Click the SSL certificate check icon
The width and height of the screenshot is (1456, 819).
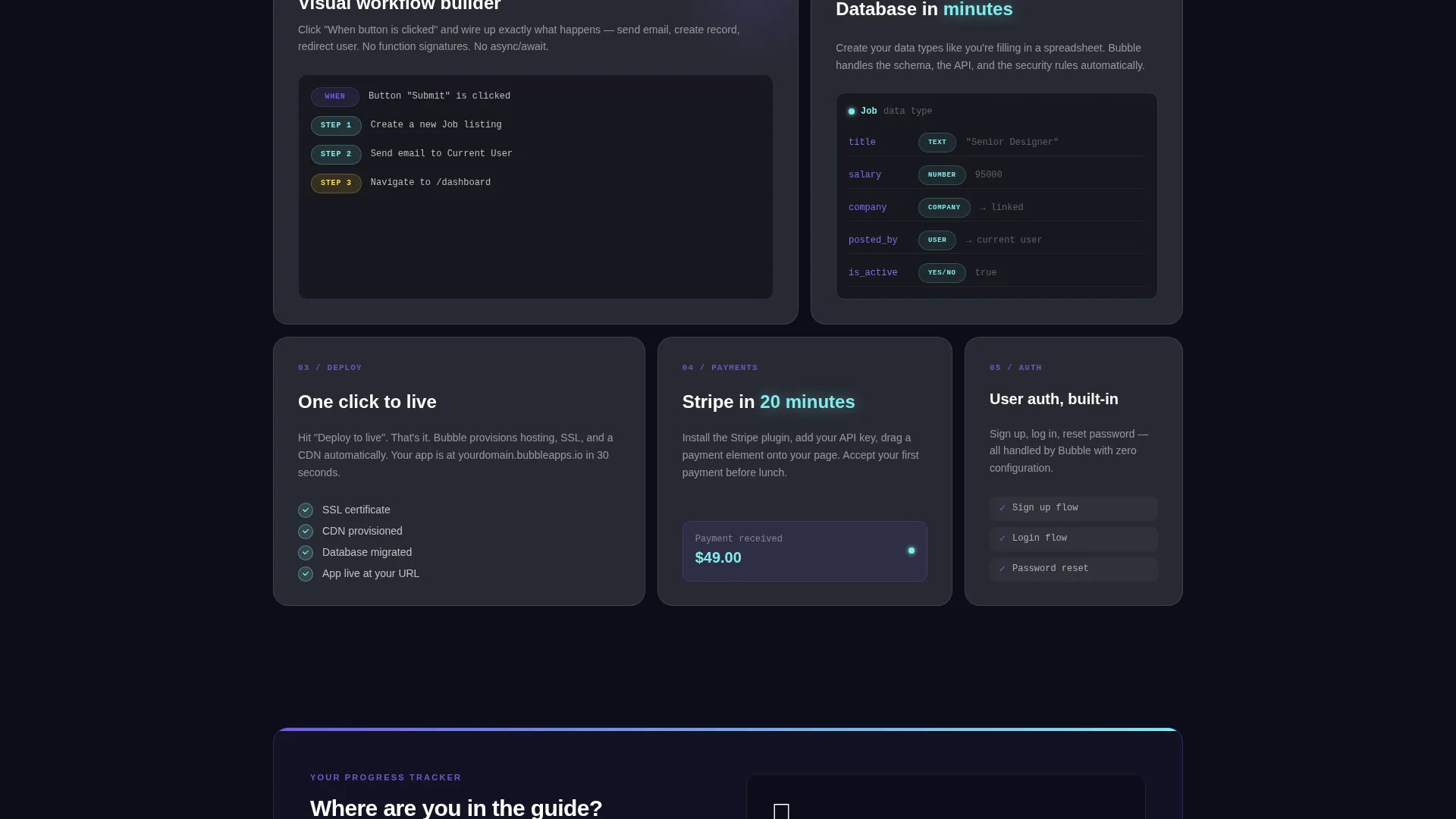tap(306, 510)
